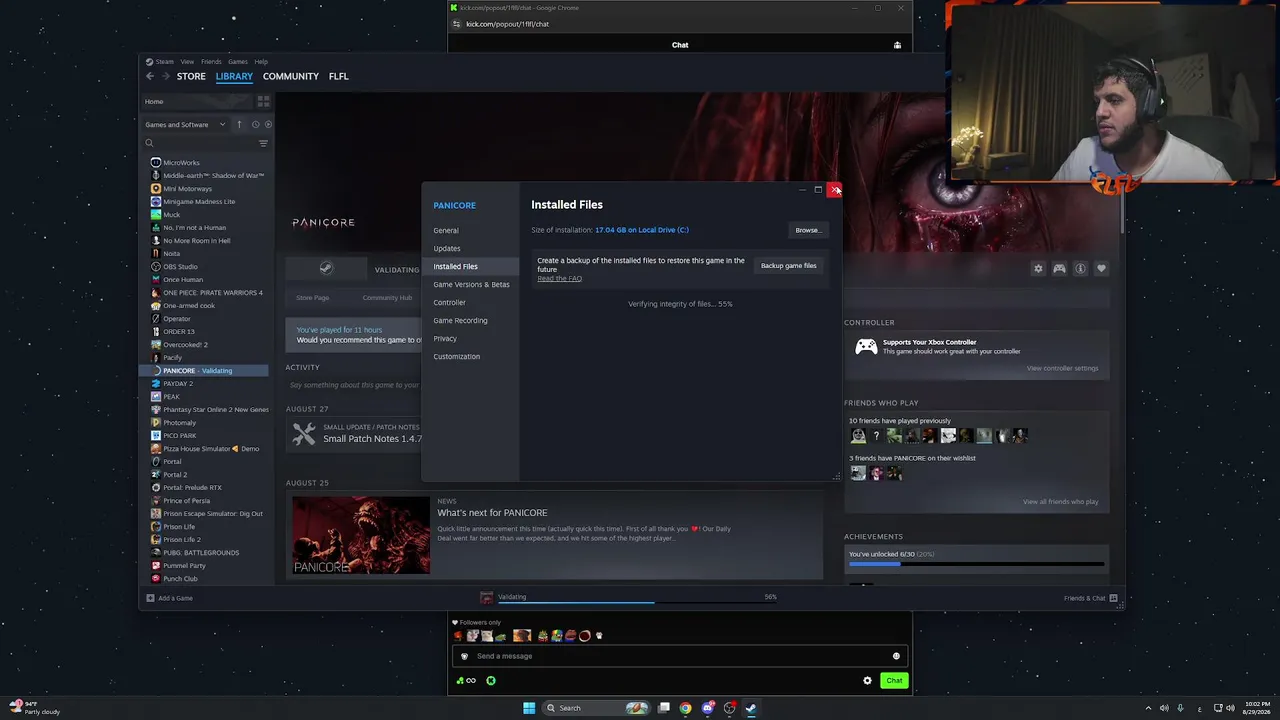Click Send a message field in Kick chat

coord(680,656)
